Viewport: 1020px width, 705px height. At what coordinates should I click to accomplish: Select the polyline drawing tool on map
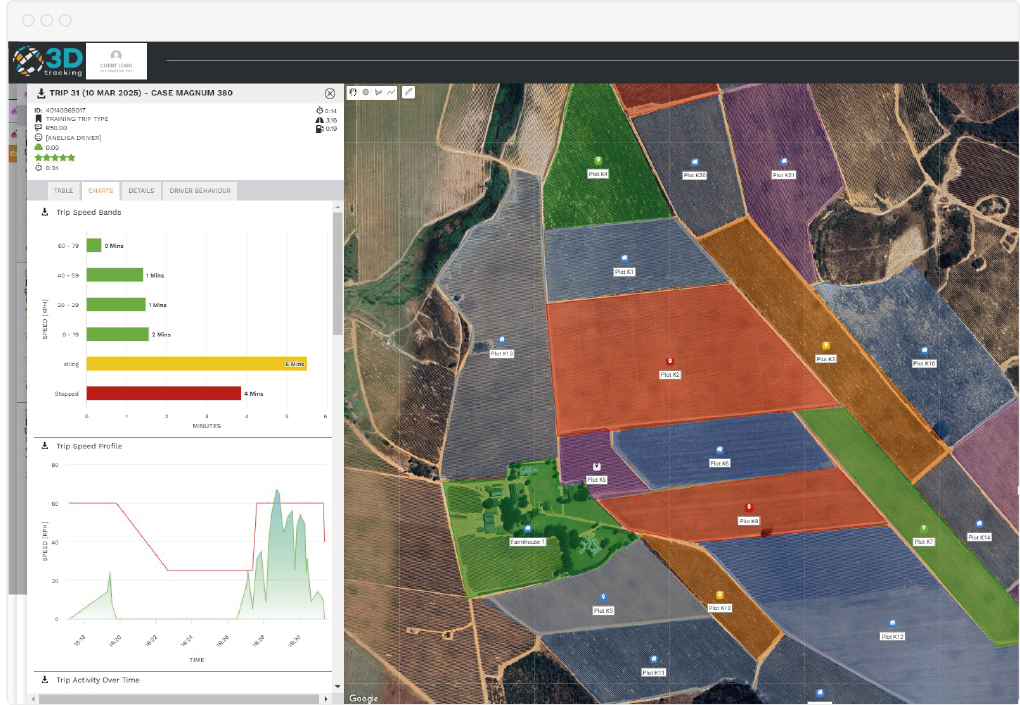pyautogui.click(x=391, y=92)
